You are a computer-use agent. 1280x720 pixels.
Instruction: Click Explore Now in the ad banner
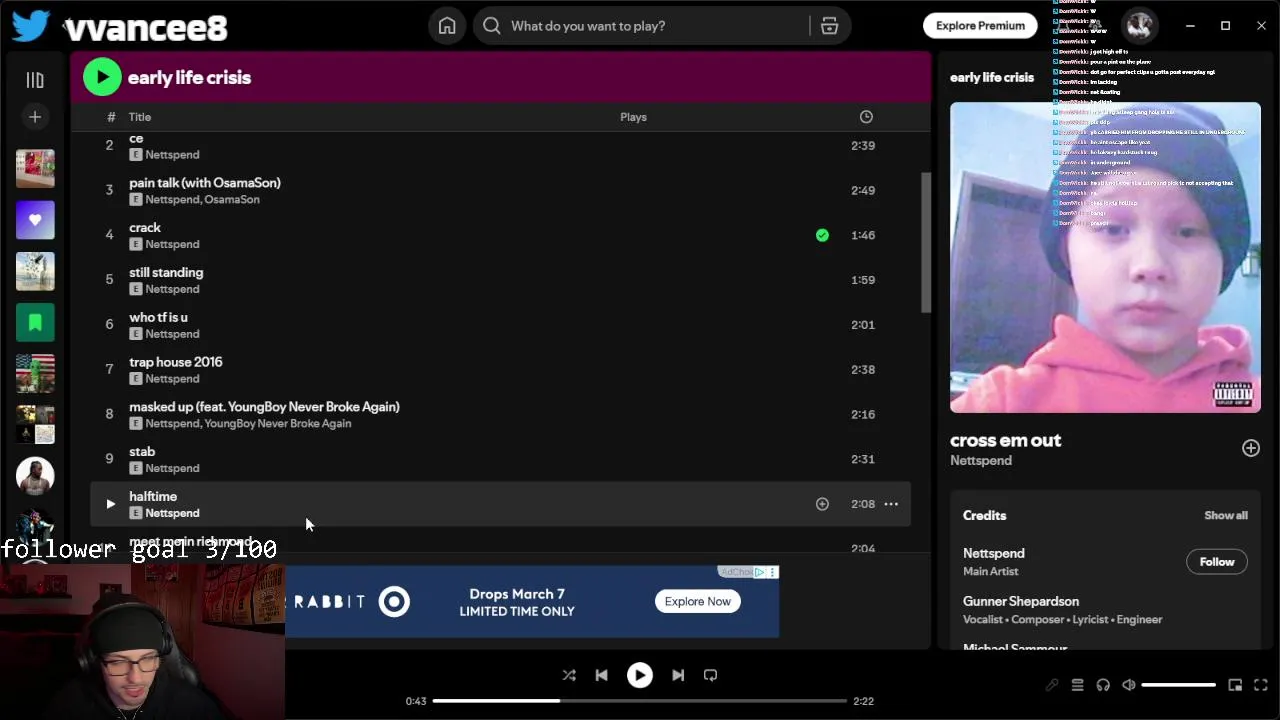(x=698, y=601)
